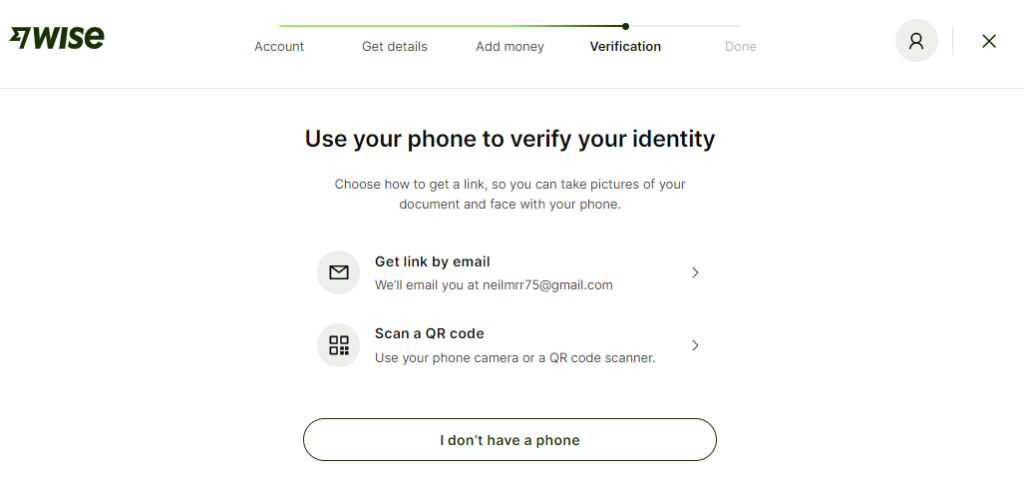Expand the Get link by email chevron

pyautogui.click(x=695, y=272)
